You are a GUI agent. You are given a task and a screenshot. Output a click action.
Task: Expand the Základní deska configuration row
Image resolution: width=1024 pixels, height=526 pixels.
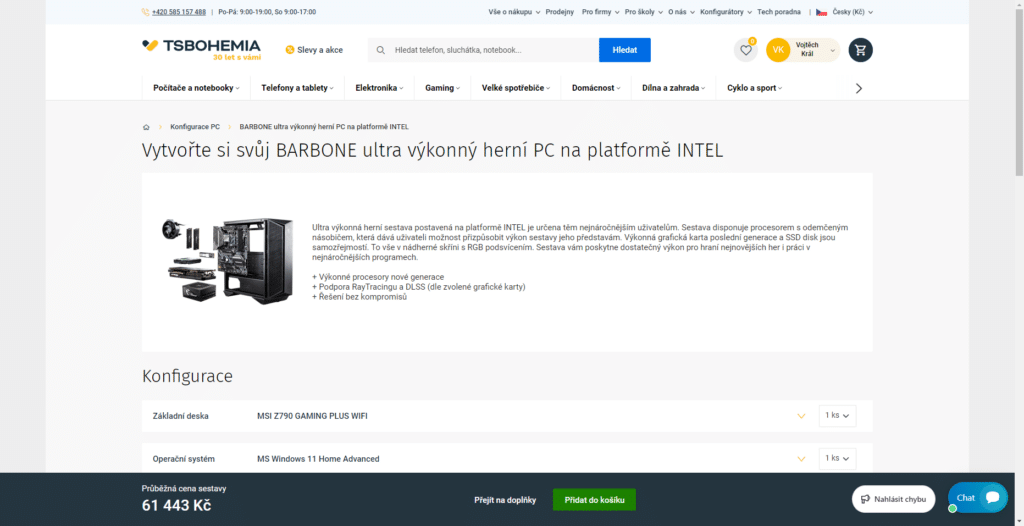[x=800, y=416]
